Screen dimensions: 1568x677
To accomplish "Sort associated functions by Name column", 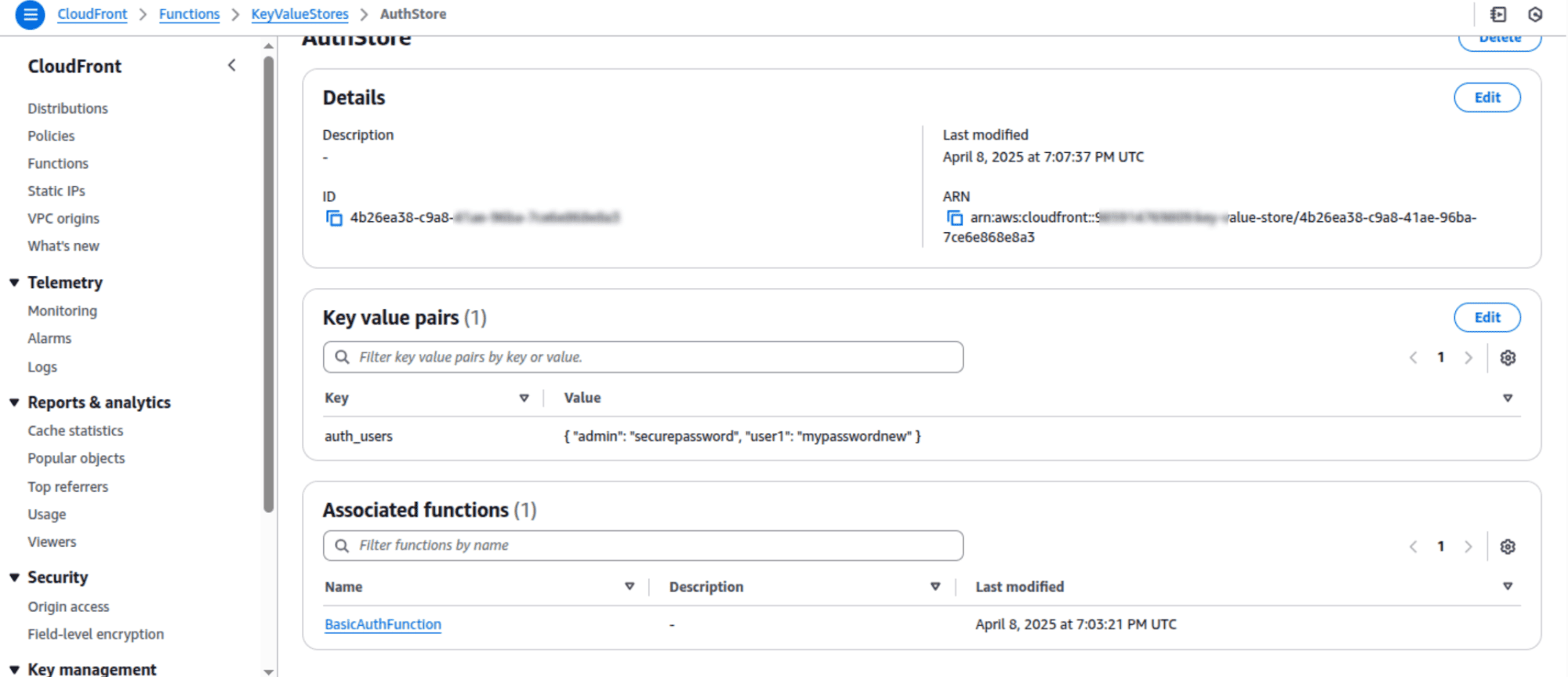I will (x=629, y=587).
